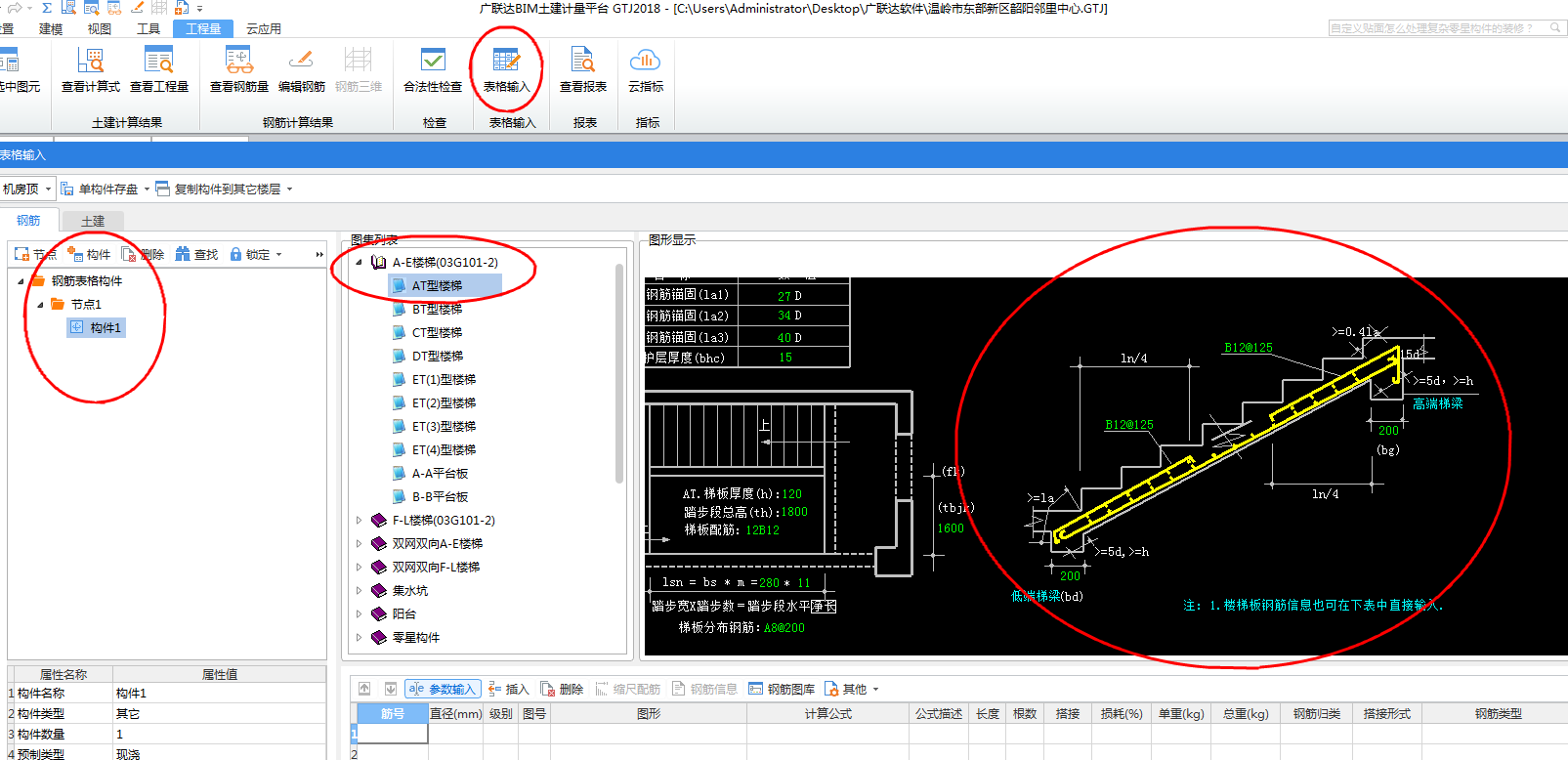Click first 筋号 cell in rebar table
Screen dimensions: 1568x760
[393, 734]
